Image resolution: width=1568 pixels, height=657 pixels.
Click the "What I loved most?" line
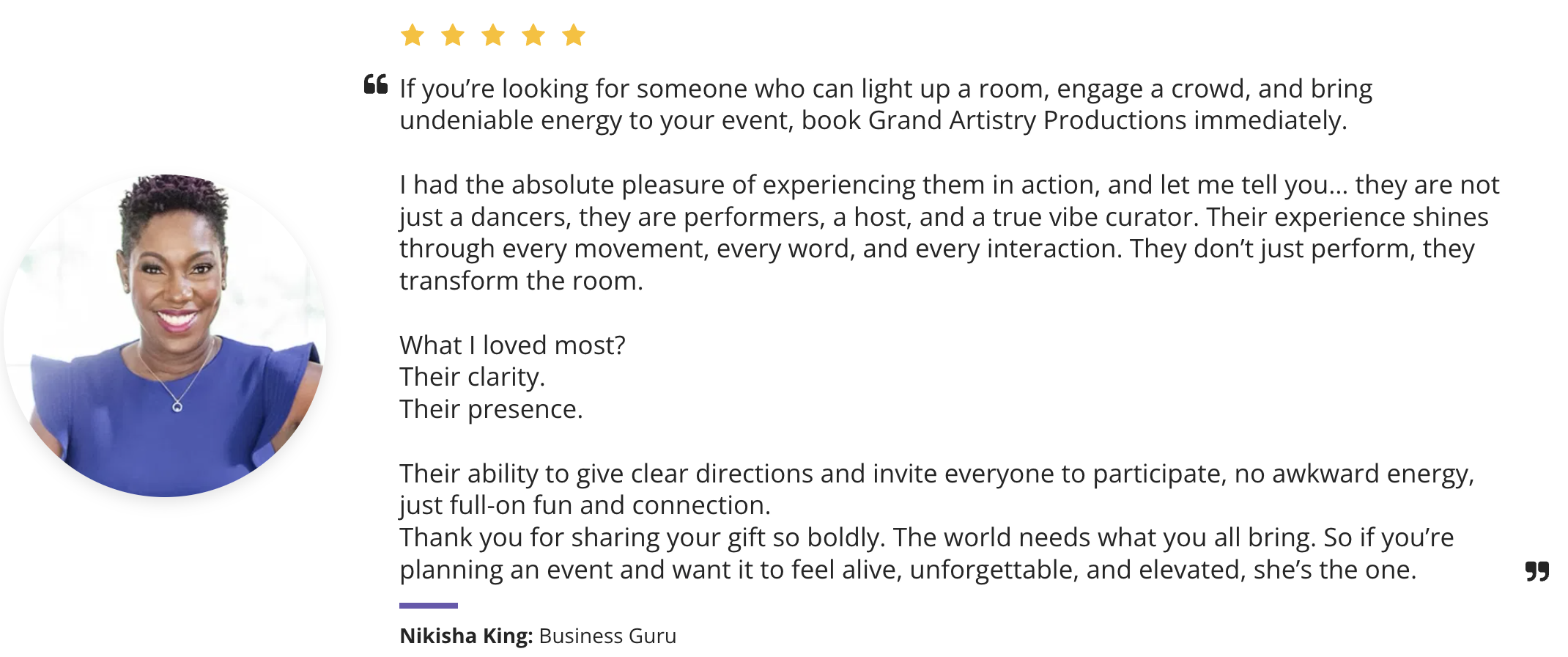512,345
